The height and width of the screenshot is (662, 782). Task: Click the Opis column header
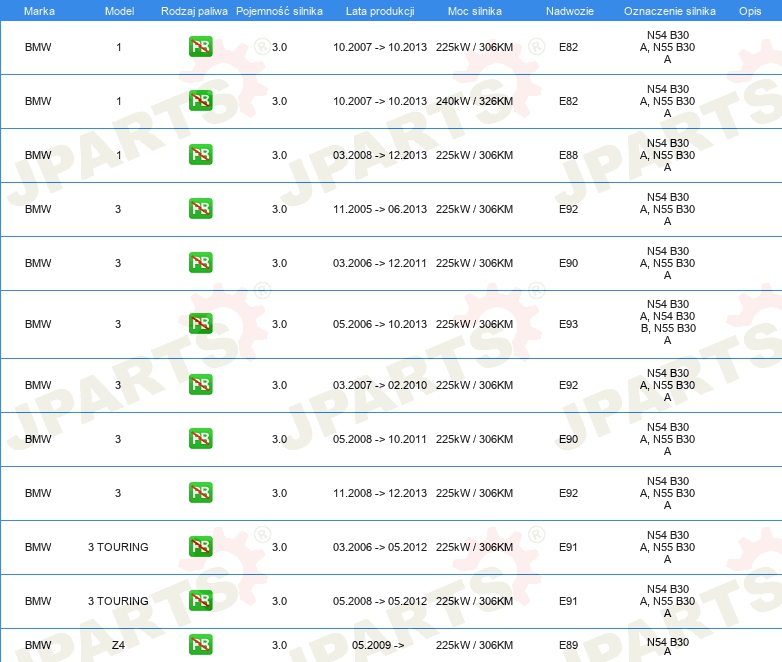pos(750,11)
